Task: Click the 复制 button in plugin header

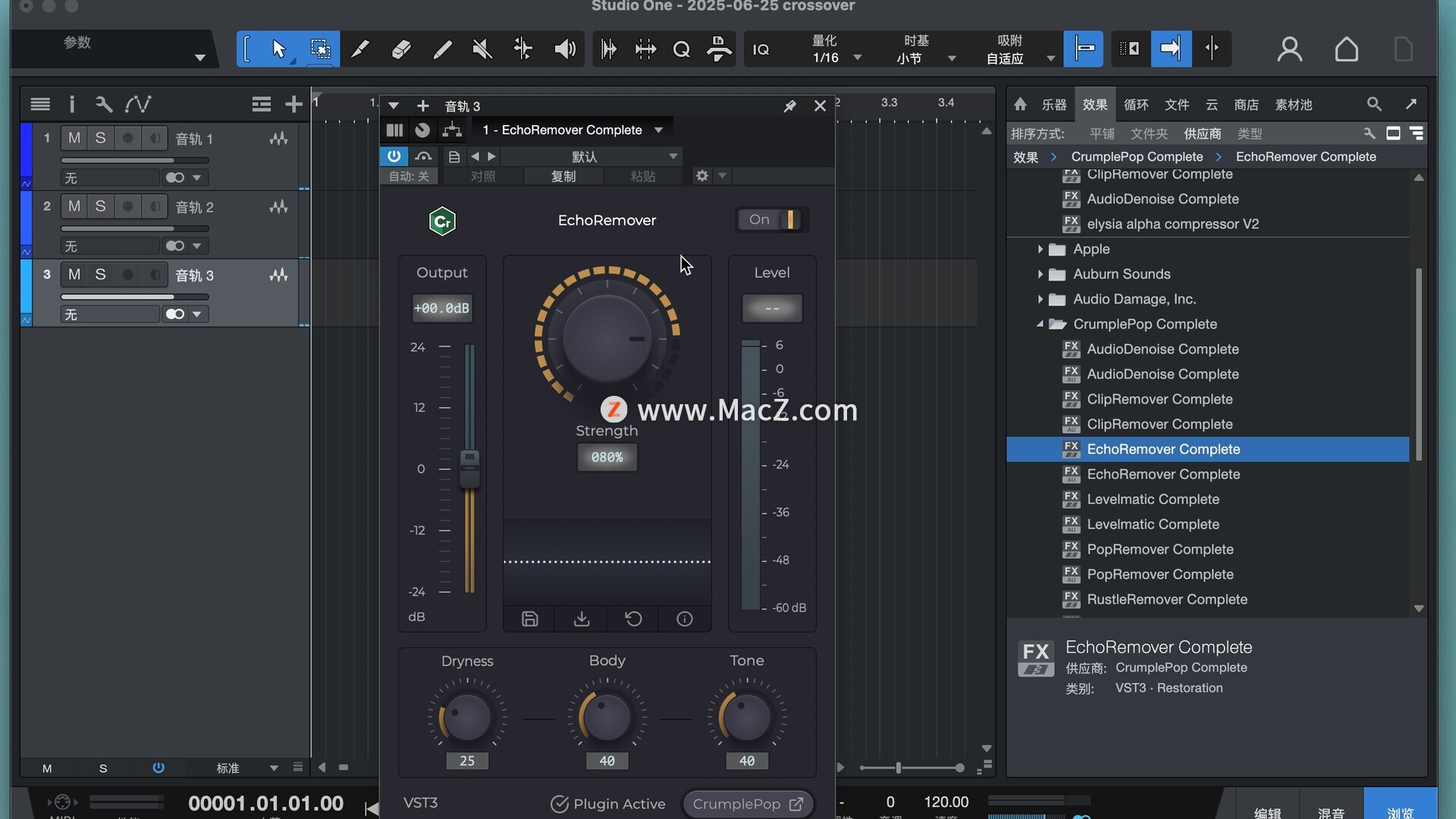Action: (563, 176)
